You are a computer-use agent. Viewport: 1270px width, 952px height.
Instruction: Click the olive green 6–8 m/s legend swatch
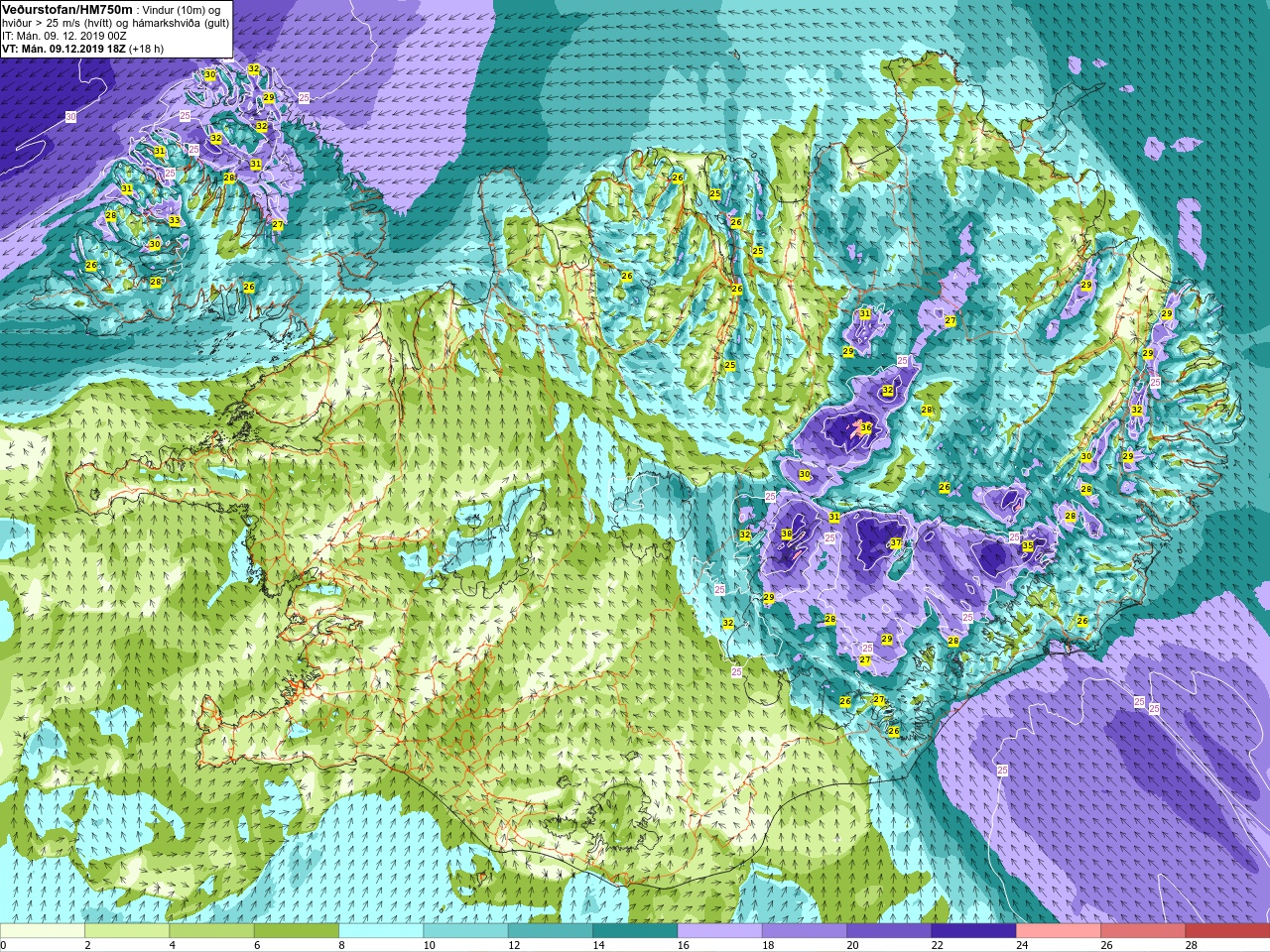(x=297, y=931)
